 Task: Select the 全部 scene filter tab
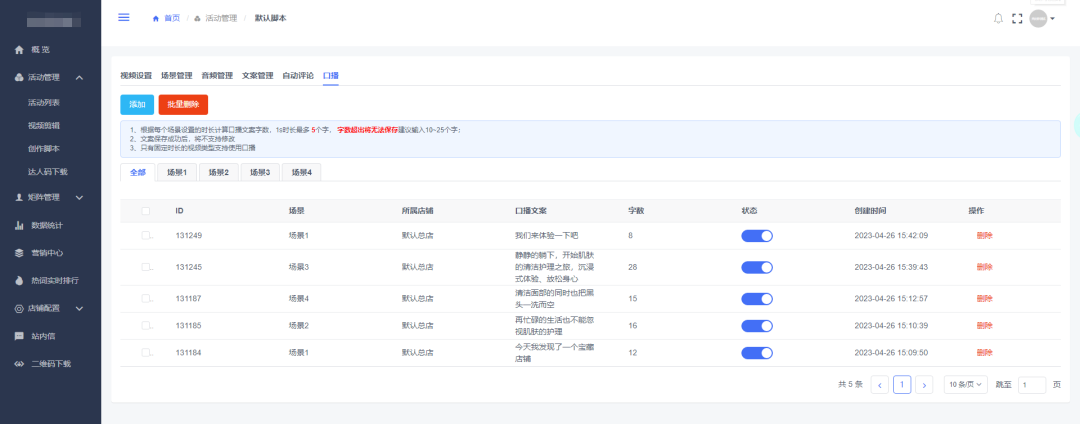138,173
